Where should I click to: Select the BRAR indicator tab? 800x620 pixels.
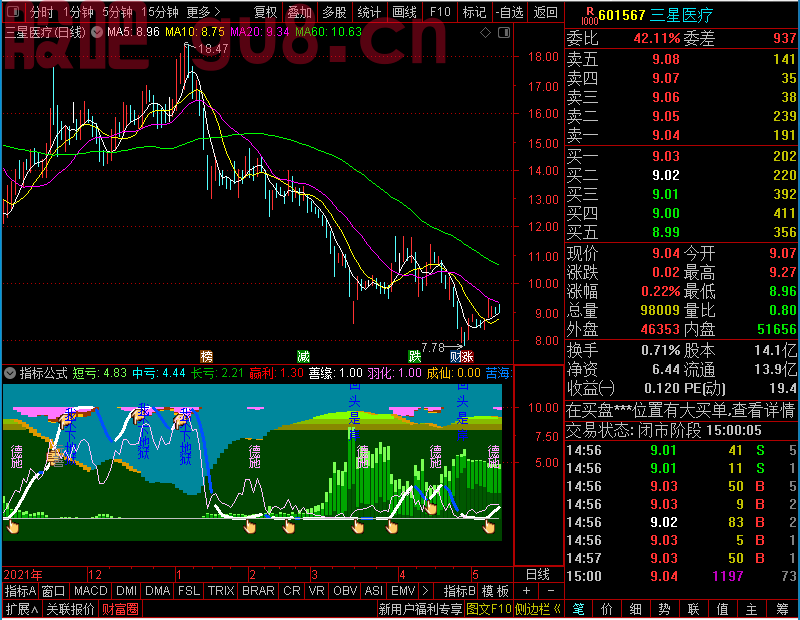tap(258, 591)
